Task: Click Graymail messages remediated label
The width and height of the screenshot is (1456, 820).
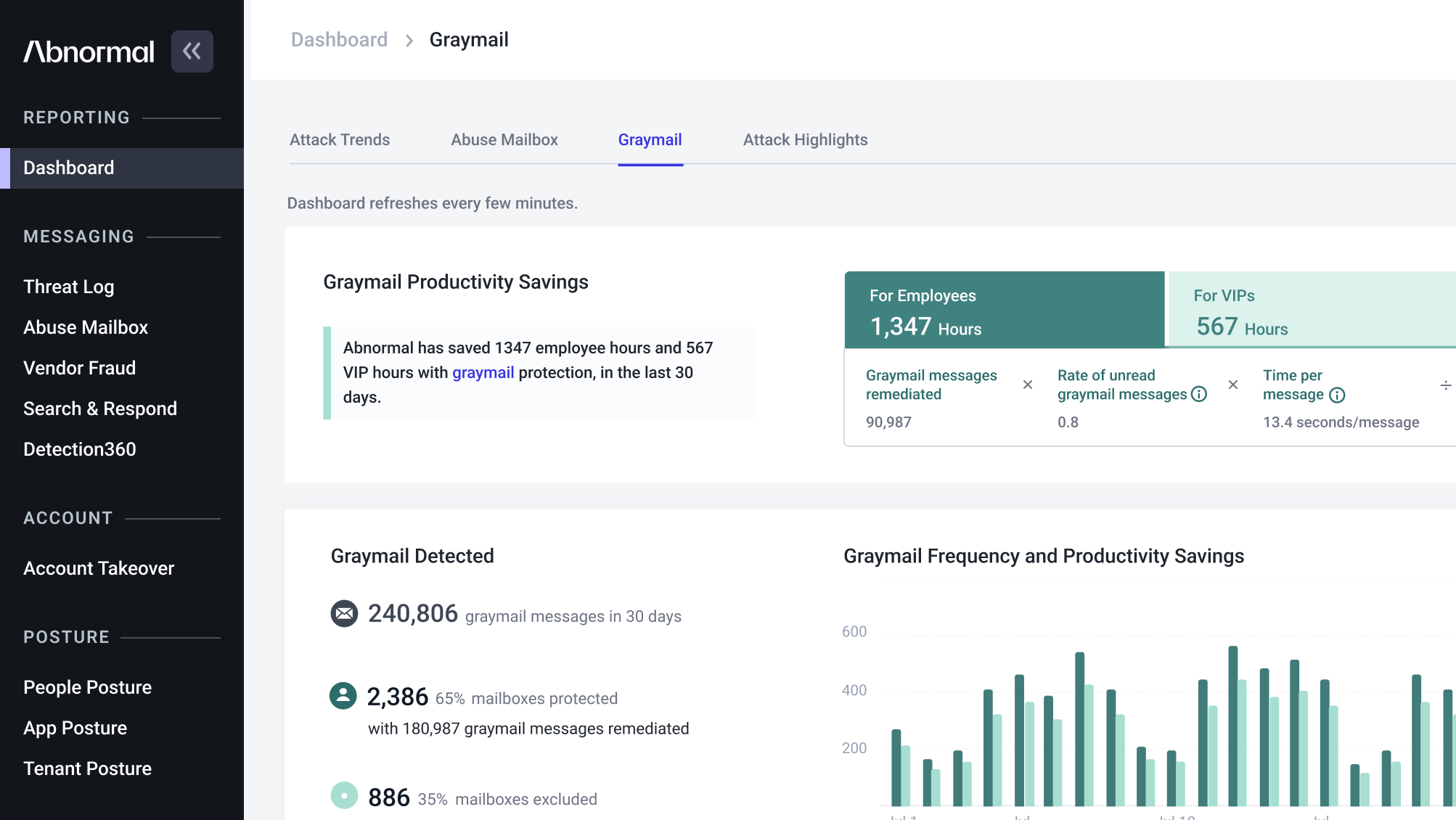Action: (x=931, y=385)
